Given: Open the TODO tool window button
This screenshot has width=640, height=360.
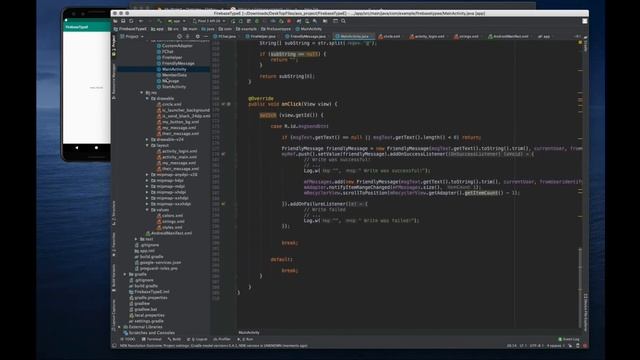Looking at the screenshot, I should 127,339.
